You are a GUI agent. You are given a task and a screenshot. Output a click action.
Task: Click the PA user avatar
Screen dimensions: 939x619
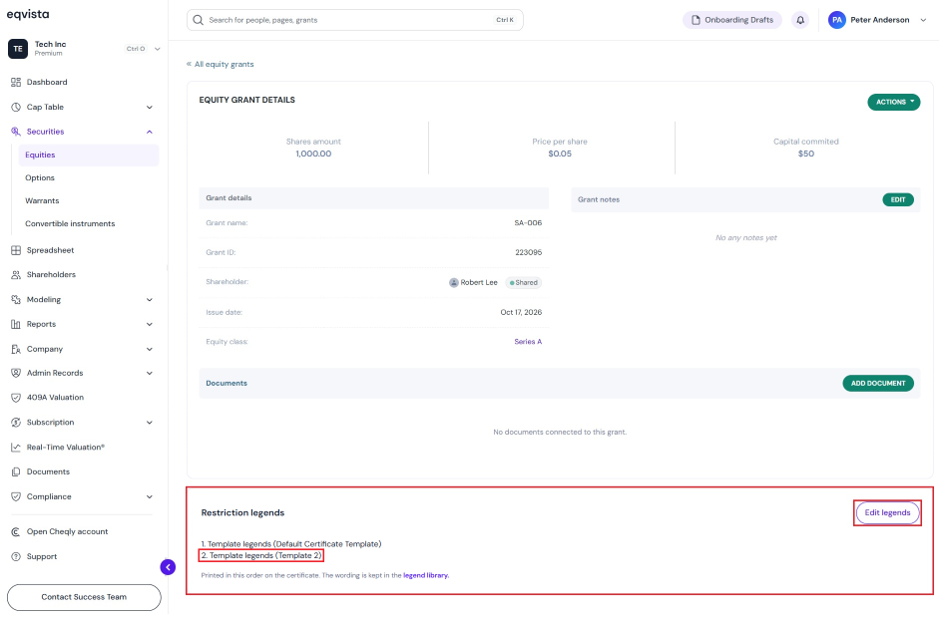tap(837, 20)
